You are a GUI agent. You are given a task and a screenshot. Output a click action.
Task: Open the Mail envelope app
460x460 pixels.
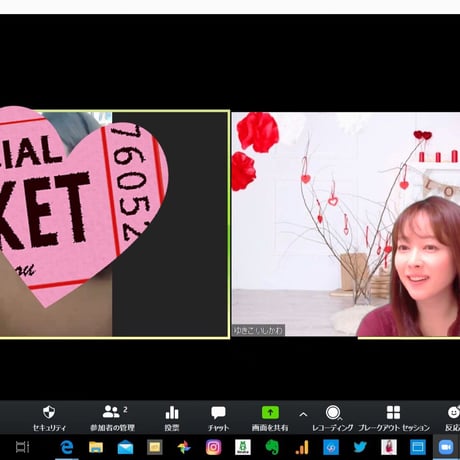pyautogui.click(x=125, y=447)
